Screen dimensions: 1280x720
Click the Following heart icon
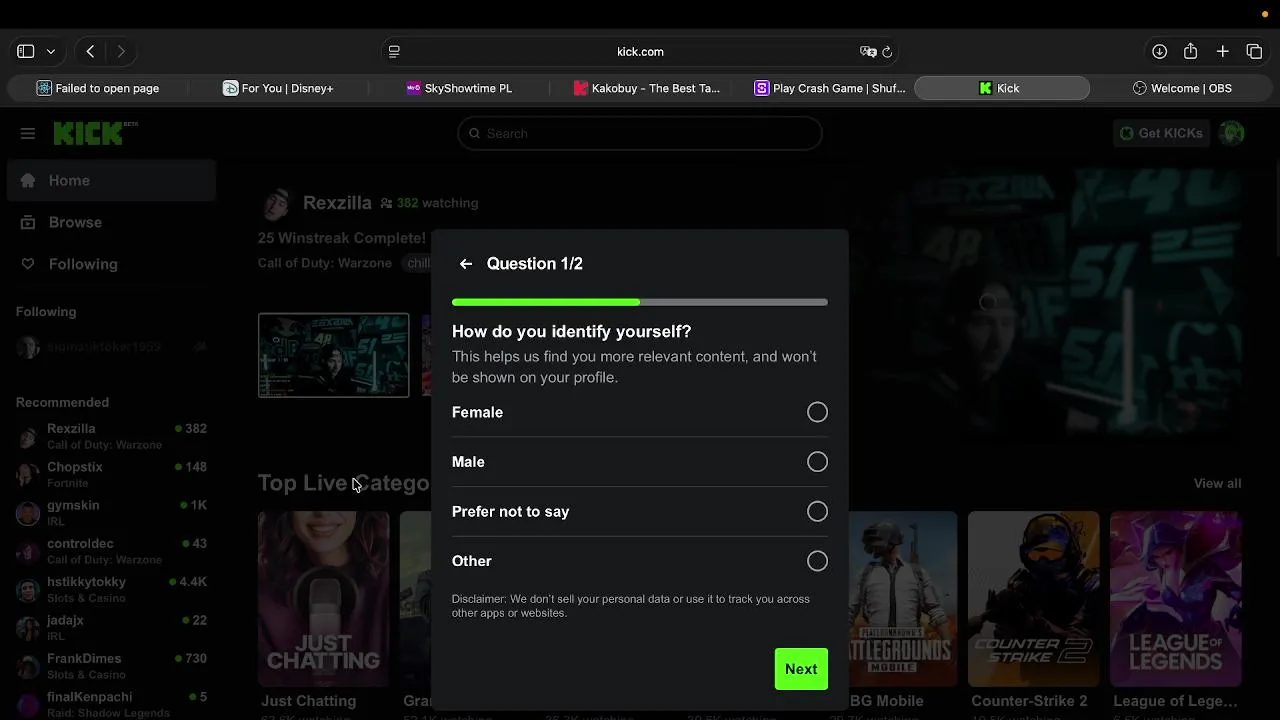coord(28,264)
